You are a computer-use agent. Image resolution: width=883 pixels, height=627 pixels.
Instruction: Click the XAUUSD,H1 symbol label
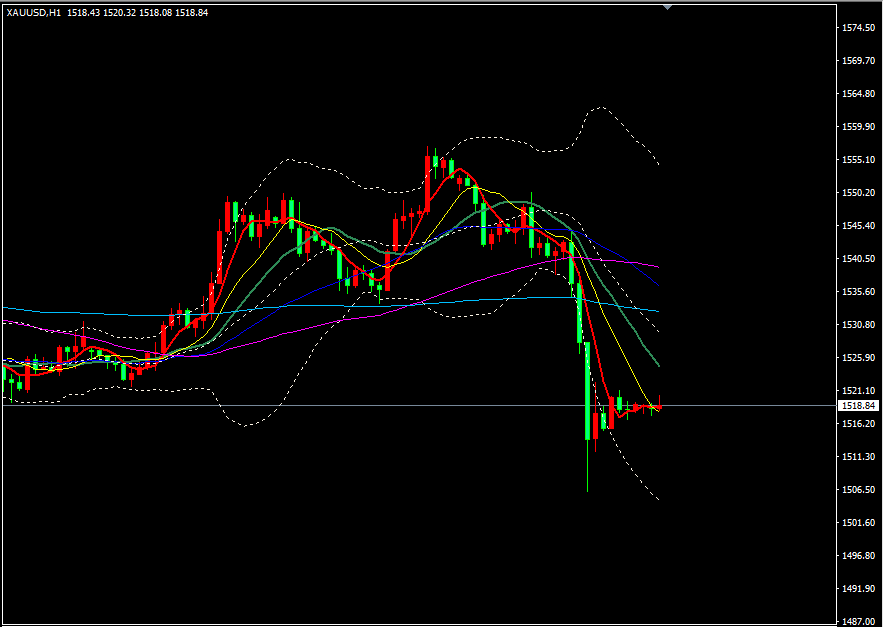[33, 13]
